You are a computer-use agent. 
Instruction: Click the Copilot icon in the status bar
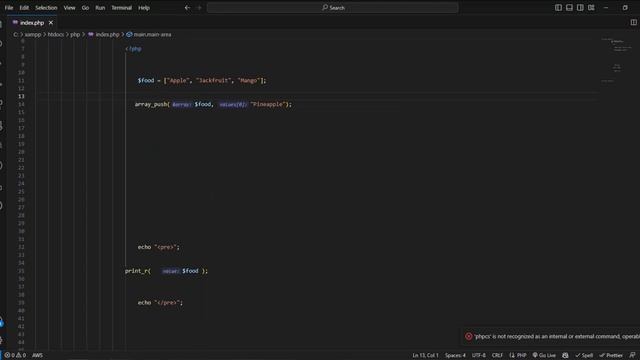565,355
